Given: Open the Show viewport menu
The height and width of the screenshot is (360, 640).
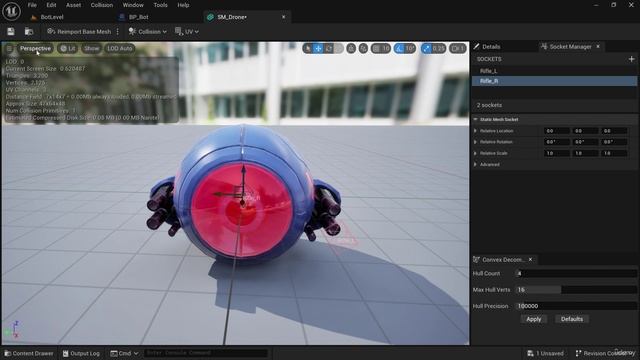Looking at the screenshot, I should pos(91,49).
